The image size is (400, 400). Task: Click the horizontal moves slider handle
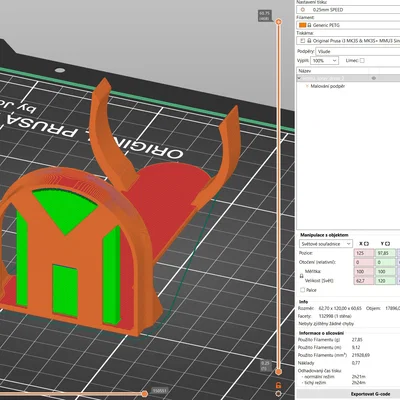144,394
